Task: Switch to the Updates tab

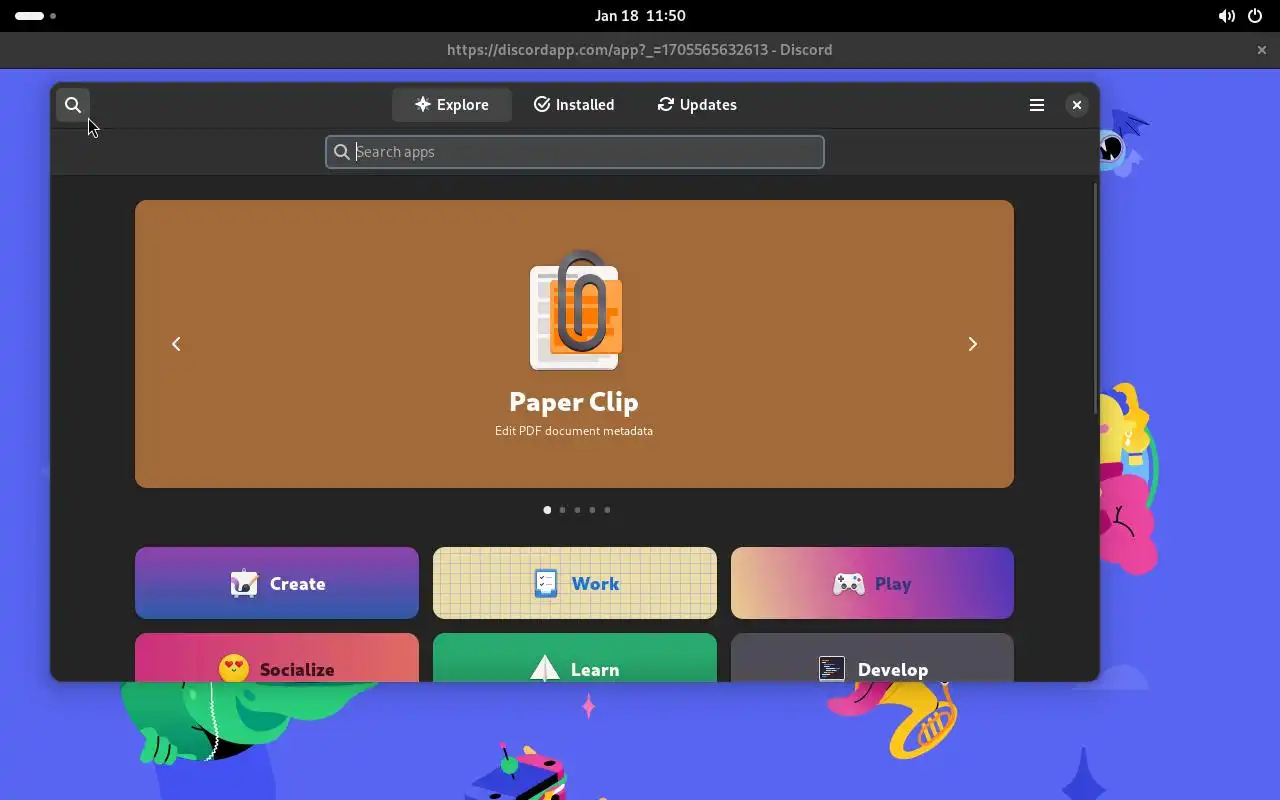Action: (x=697, y=105)
